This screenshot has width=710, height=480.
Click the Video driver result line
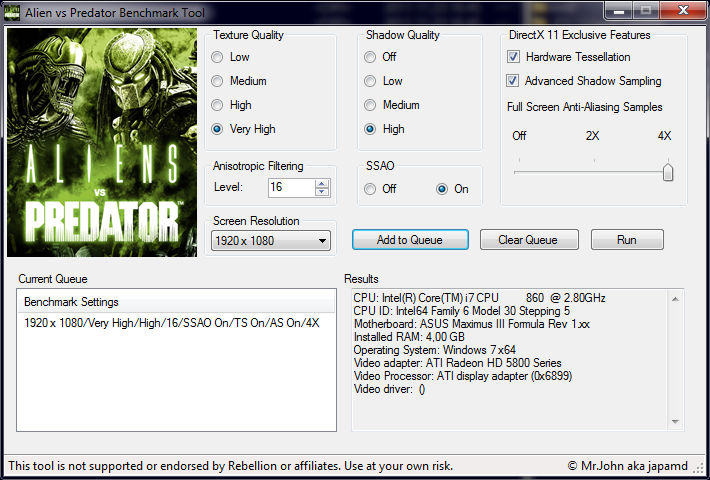pyautogui.click(x=389, y=389)
